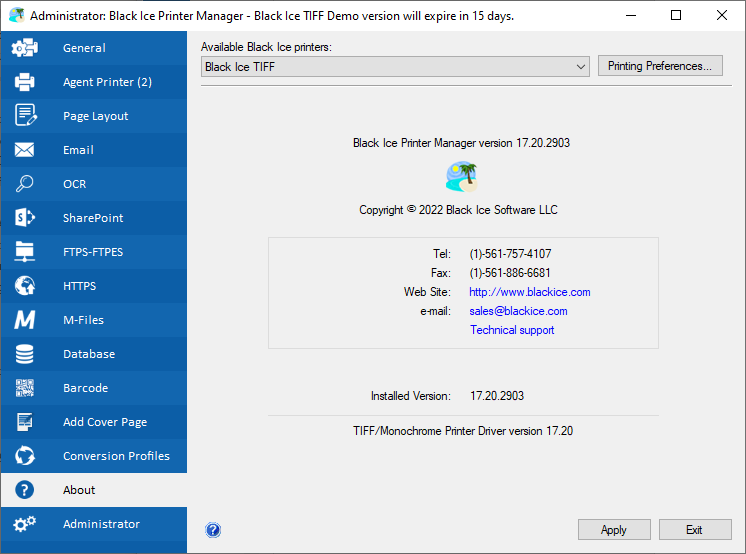Open the M-Files icon
Viewport: 746px width, 554px height.
(x=25, y=320)
